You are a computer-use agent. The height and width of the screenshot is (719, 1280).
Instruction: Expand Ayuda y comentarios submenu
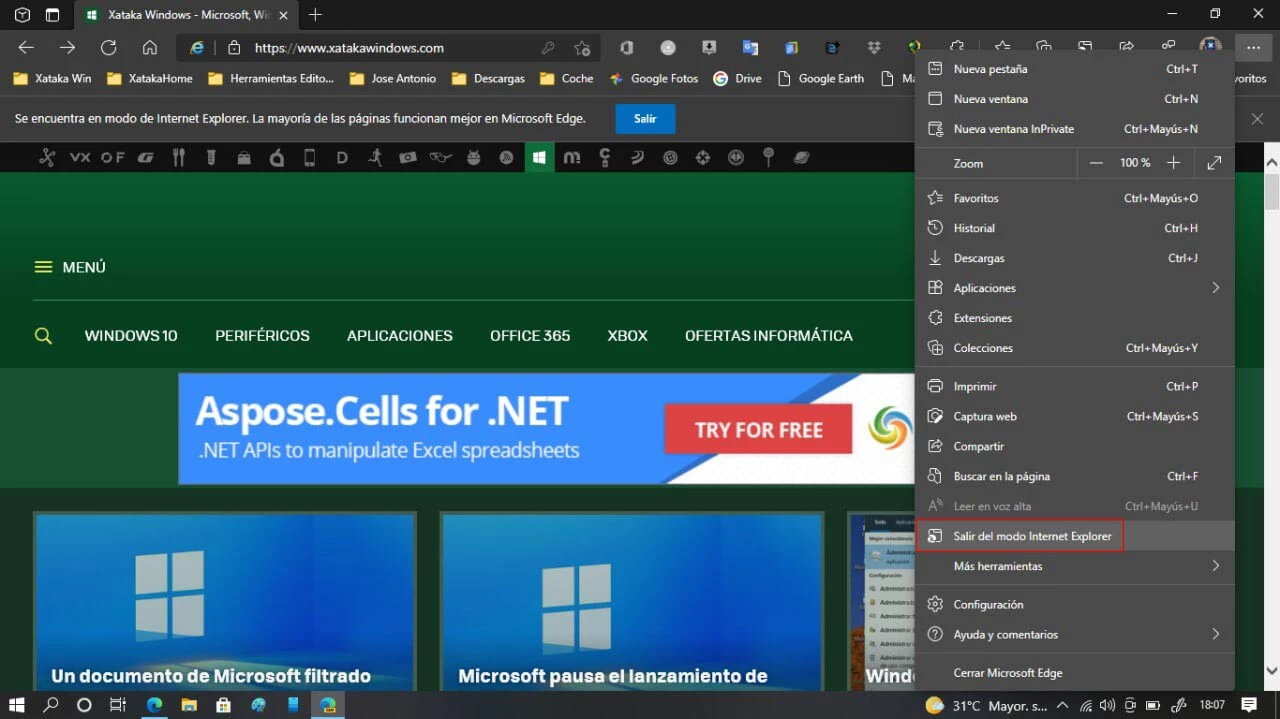[x=1215, y=634]
